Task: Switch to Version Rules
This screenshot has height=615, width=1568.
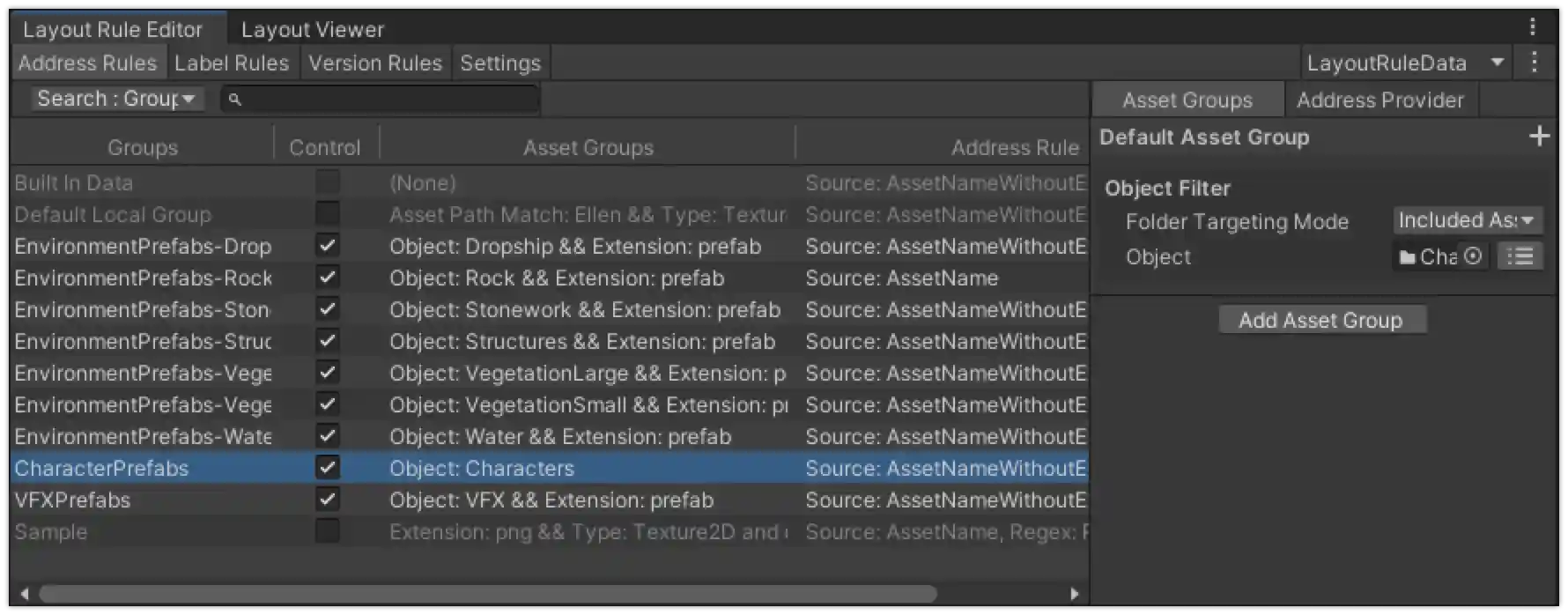Action: [x=375, y=62]
